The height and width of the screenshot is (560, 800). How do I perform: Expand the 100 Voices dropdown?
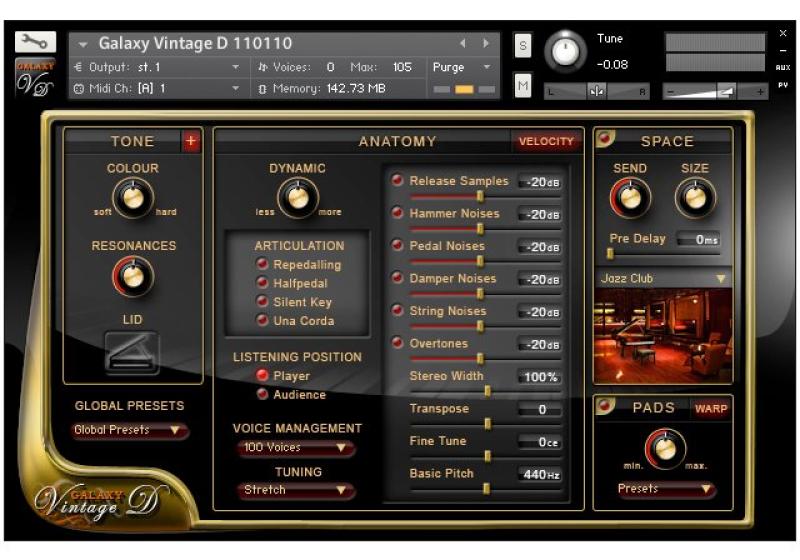296,448
